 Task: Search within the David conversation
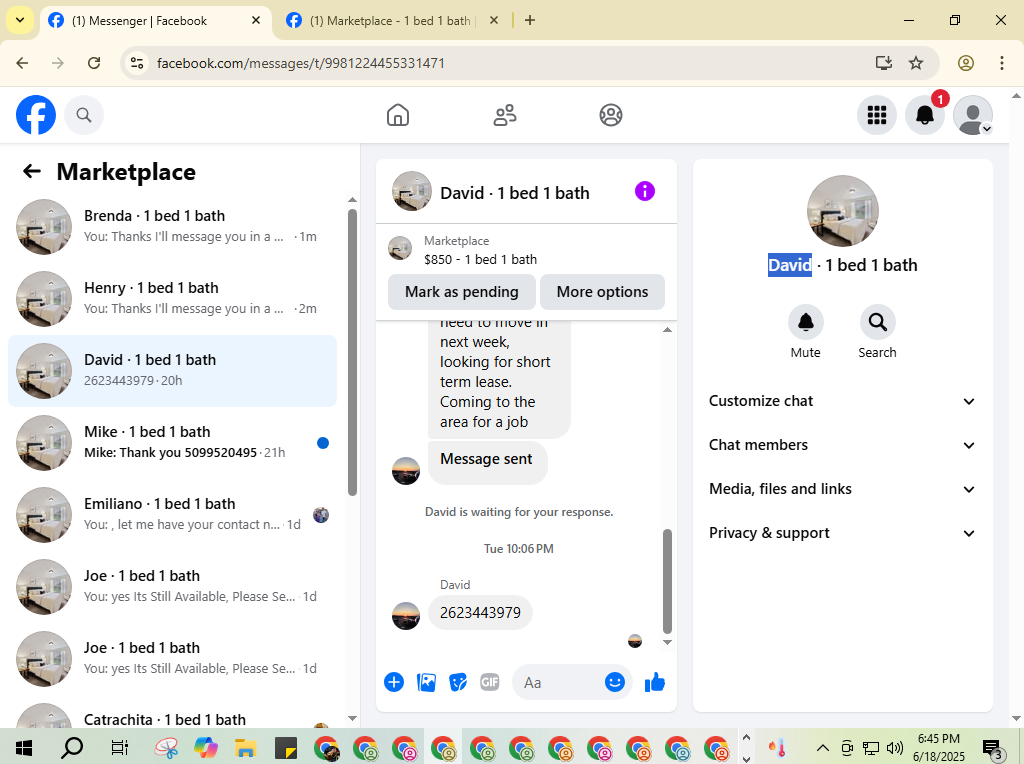click(877, 331)
